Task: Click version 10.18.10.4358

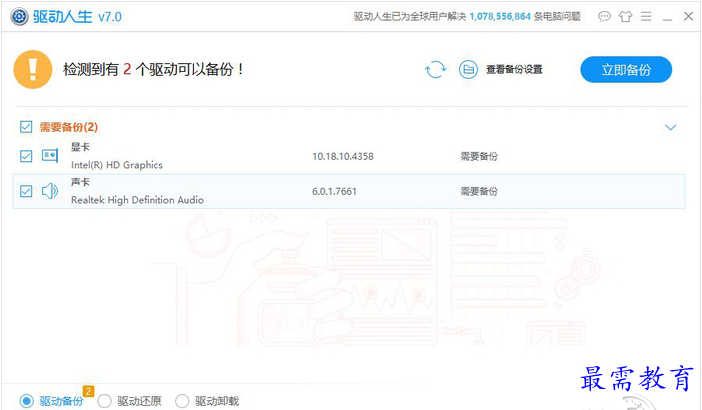Action: 343,157
